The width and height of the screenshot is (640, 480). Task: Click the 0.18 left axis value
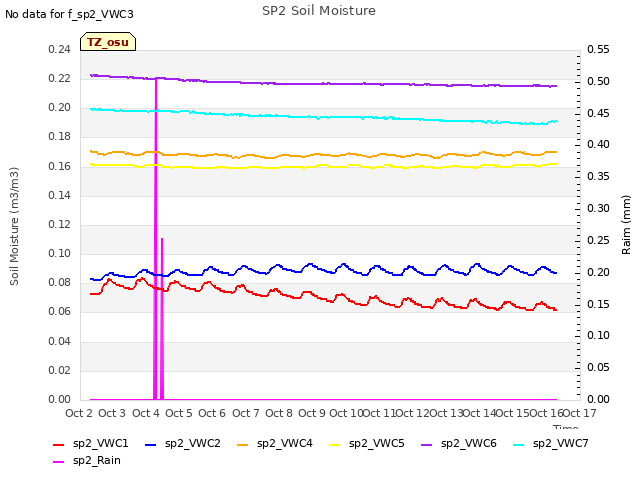pos(60,137)
